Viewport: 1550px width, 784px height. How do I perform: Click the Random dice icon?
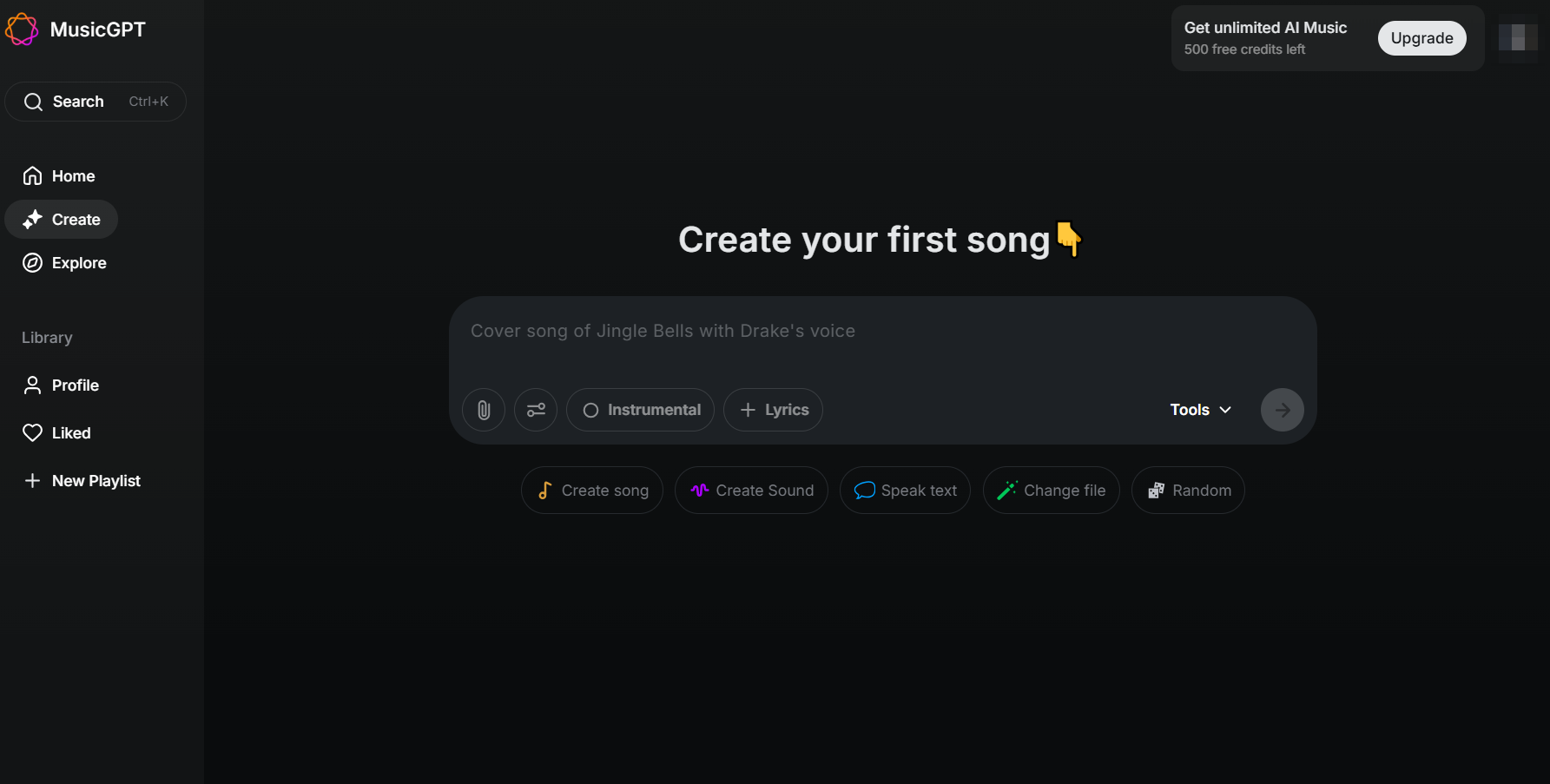point(1155,490)
